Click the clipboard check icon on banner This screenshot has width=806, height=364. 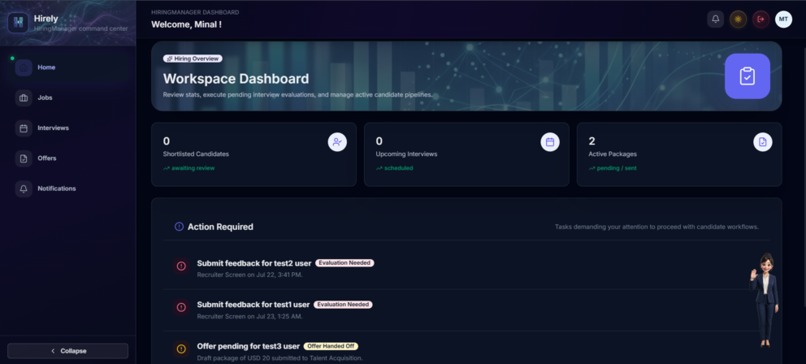click(747, 76)
